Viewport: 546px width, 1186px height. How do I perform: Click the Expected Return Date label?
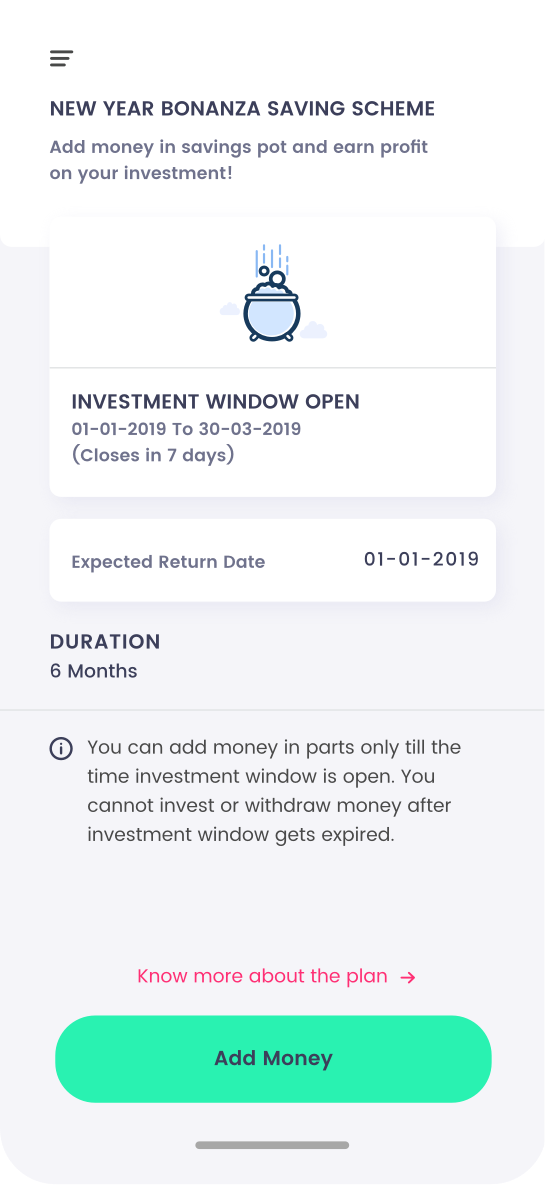click(168, 562)
